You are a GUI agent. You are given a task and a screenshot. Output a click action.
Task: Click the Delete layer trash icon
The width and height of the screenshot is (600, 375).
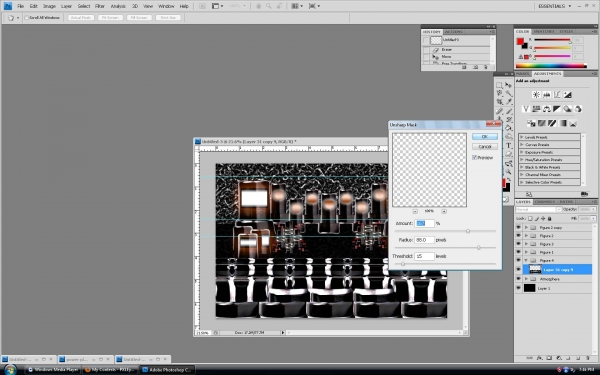click(588, 358)
